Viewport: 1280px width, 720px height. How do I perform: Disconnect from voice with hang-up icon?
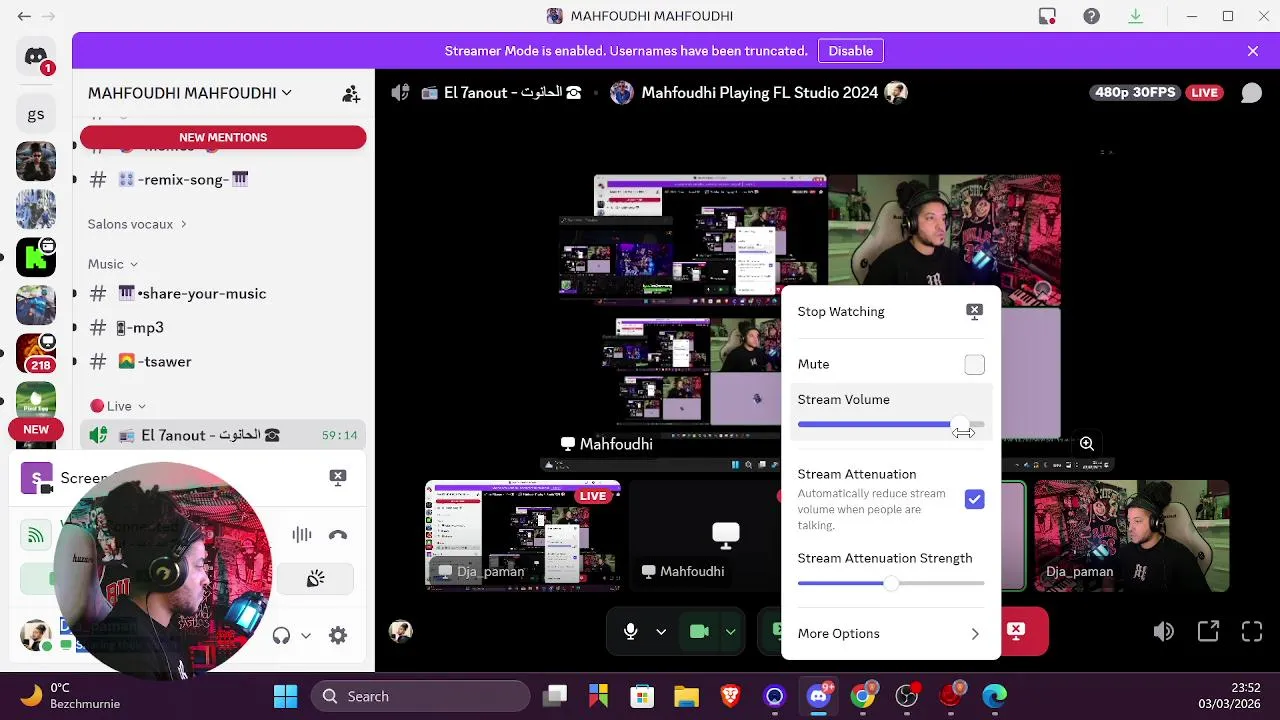(x=338, y=535)
